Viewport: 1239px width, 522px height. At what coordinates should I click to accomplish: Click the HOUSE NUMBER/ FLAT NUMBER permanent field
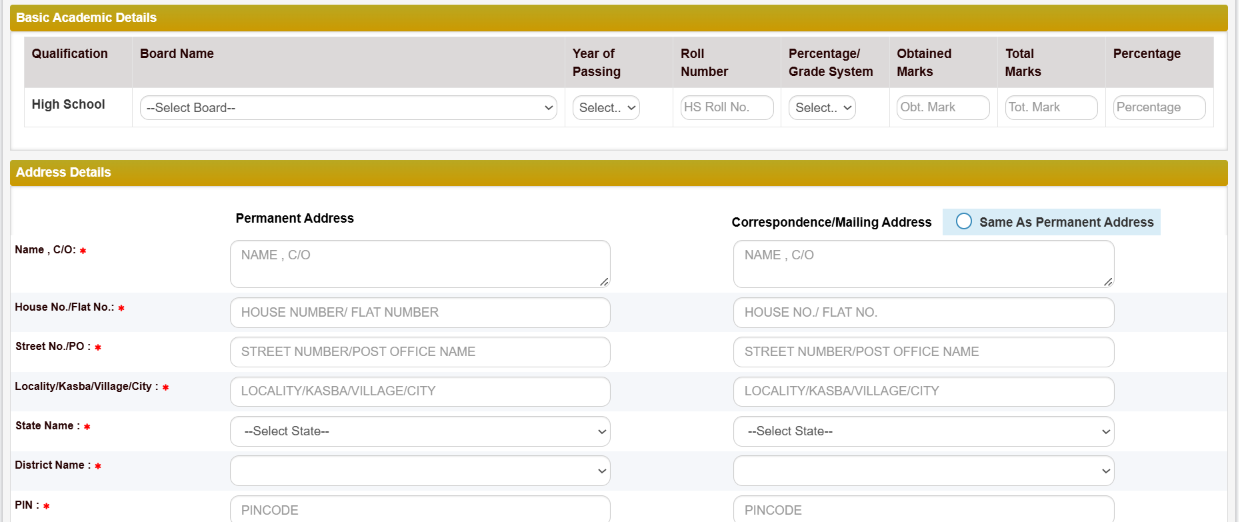[420, 312]
